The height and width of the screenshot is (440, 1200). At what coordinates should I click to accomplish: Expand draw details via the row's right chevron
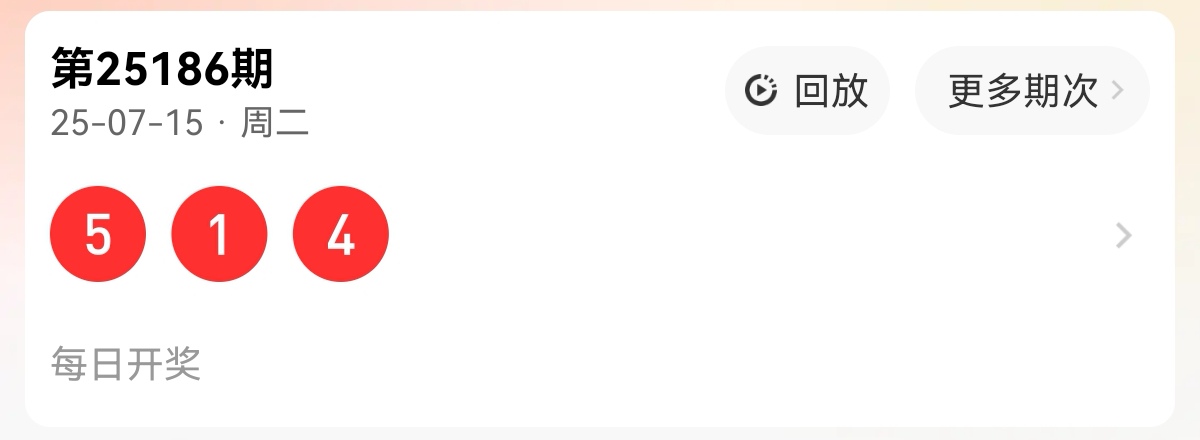pyautogui.click(x=1124, y=236)
